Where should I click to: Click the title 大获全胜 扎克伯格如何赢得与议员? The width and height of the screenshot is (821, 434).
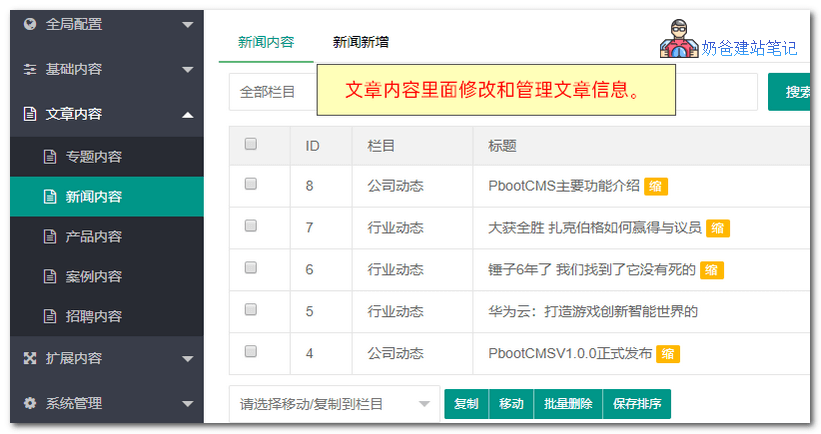(x=595, y=228)
